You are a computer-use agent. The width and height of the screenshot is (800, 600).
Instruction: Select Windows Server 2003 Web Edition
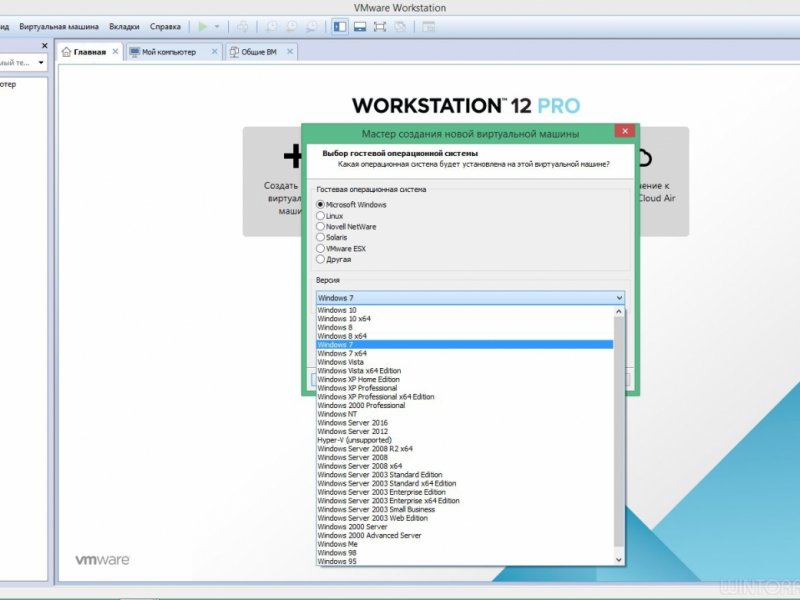tap(465, 518)
